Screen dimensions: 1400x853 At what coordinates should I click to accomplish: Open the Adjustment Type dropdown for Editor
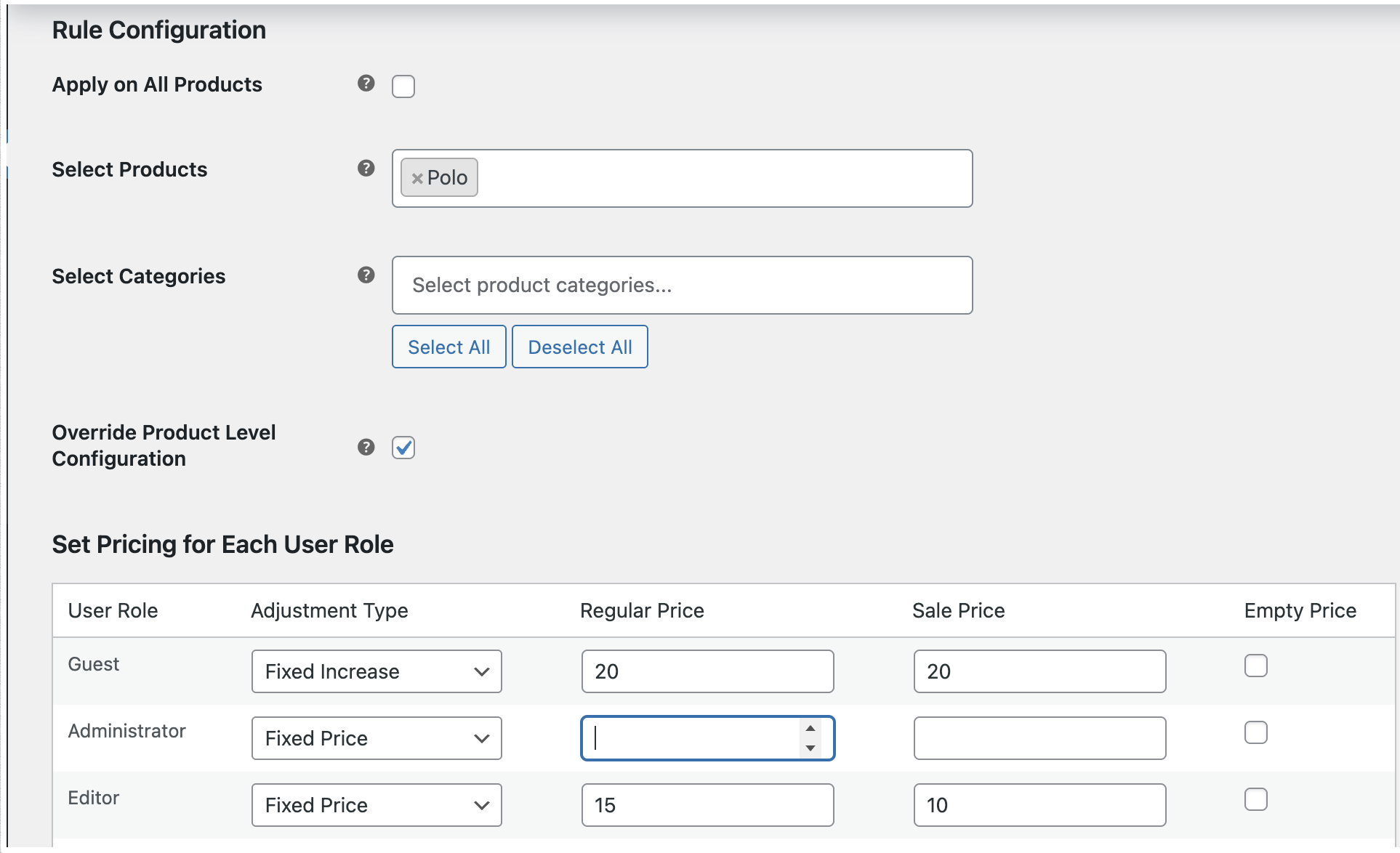[x=376, y=805]
